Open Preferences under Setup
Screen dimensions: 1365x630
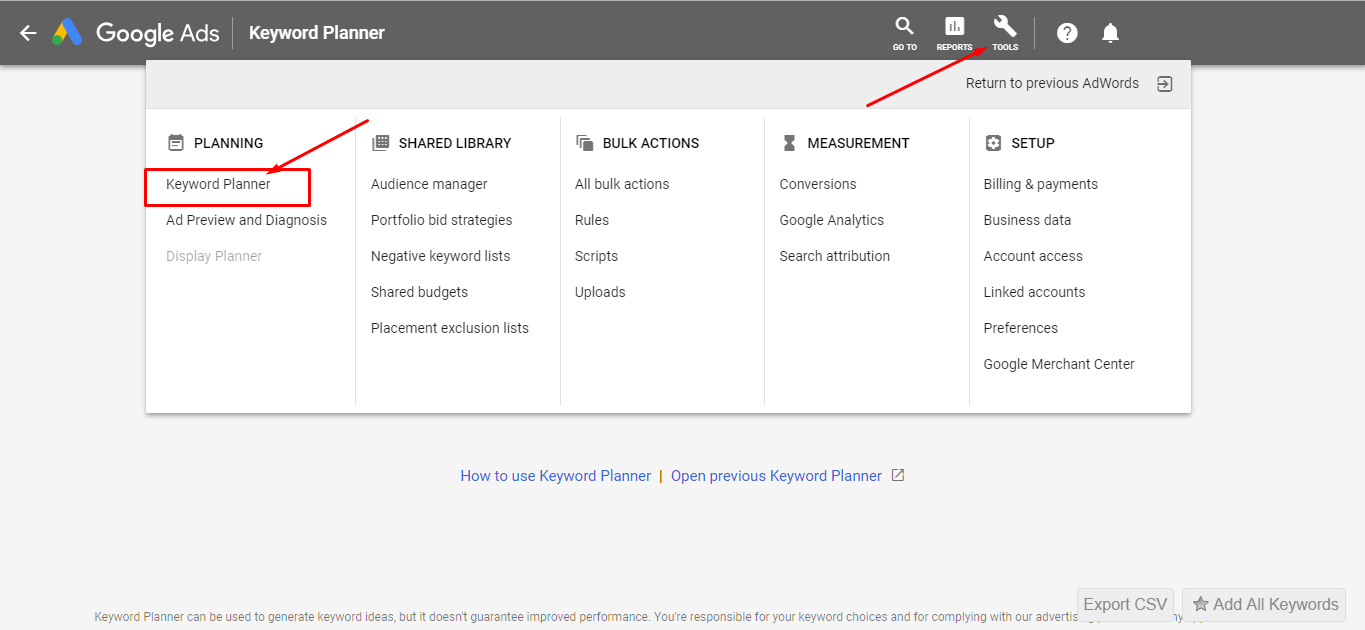(x=1020, y=328)
